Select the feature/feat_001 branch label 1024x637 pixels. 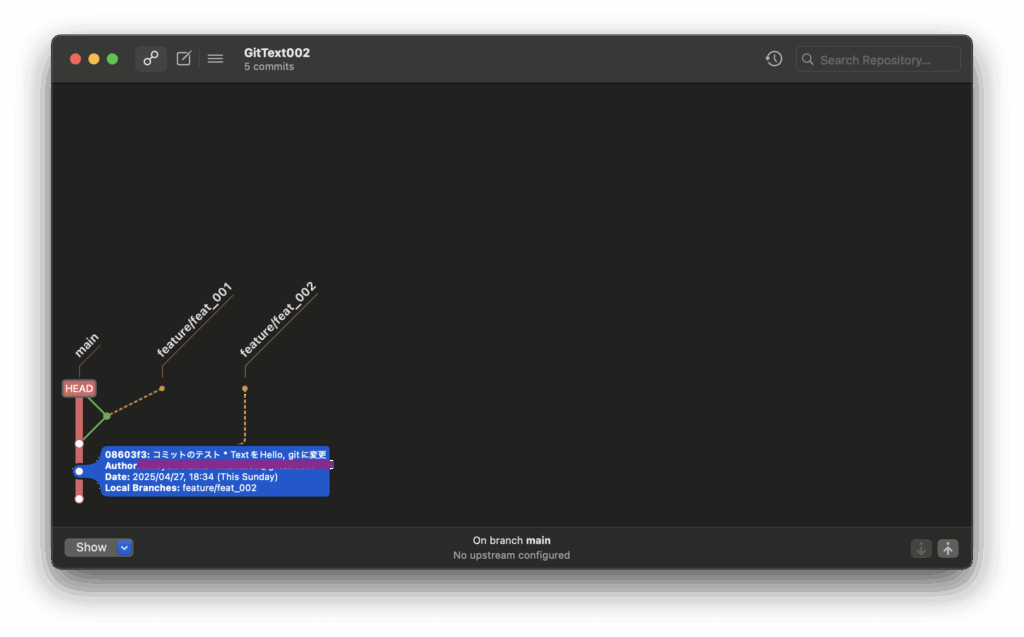click(195, 320)
